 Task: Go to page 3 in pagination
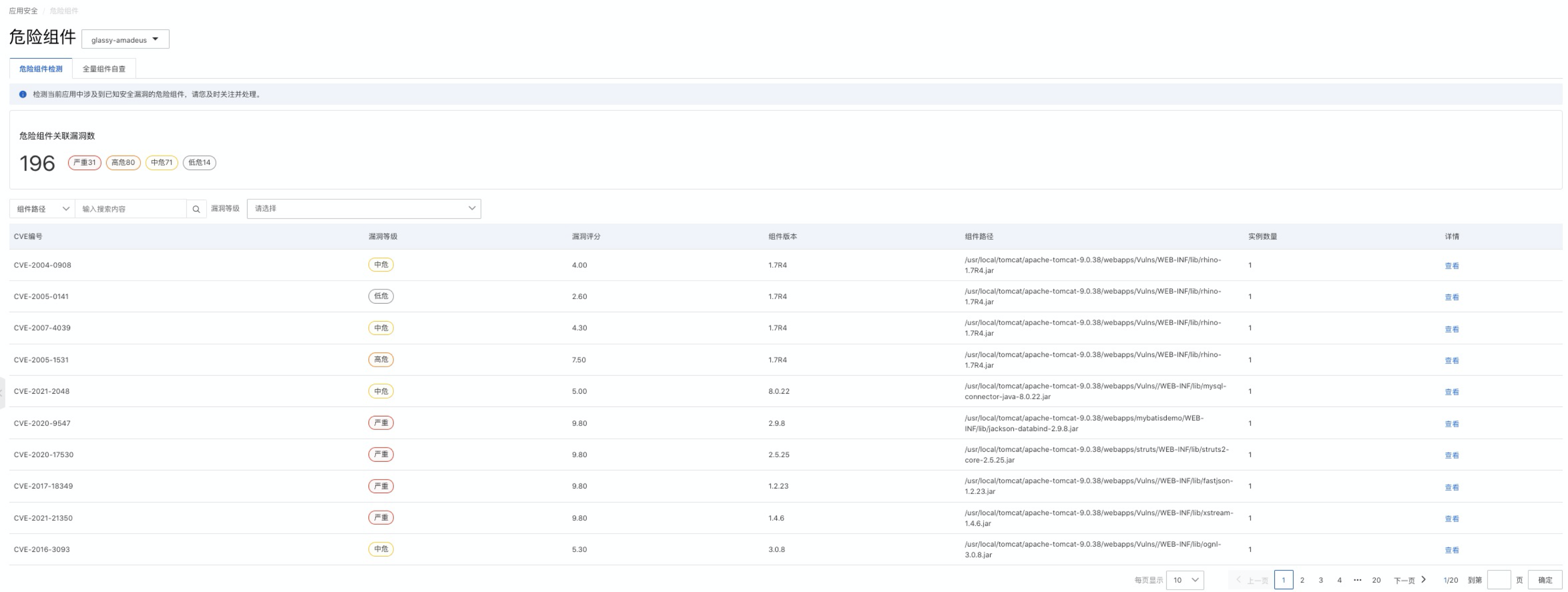tap(1320, 580)
